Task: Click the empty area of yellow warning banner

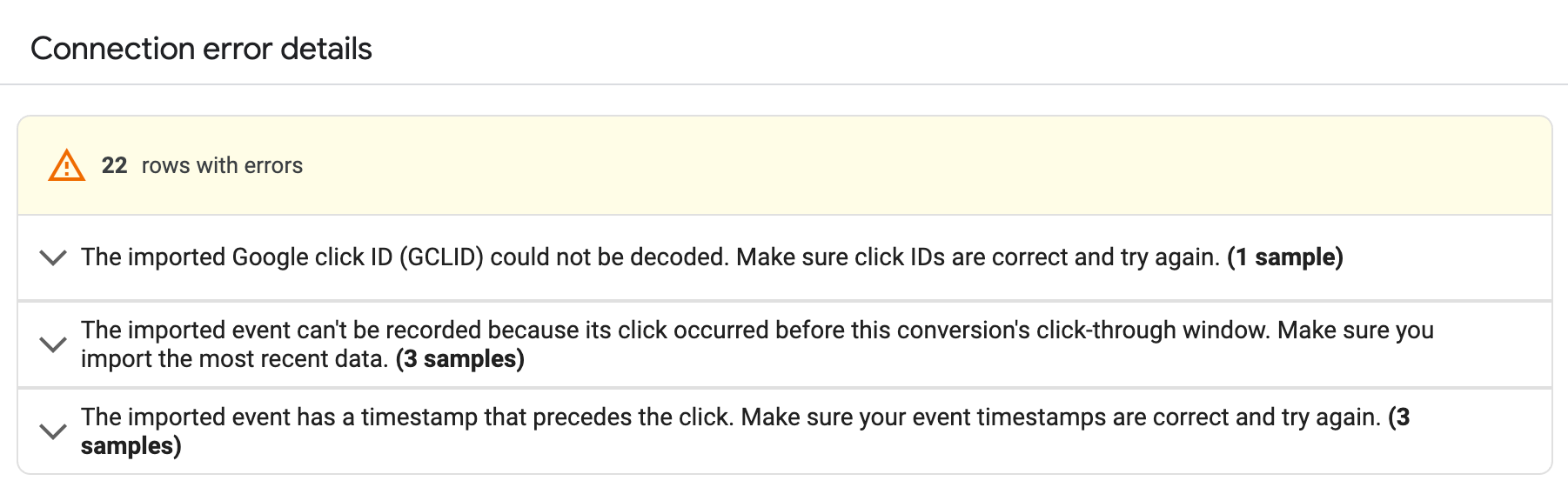Action: coord(870,165)
